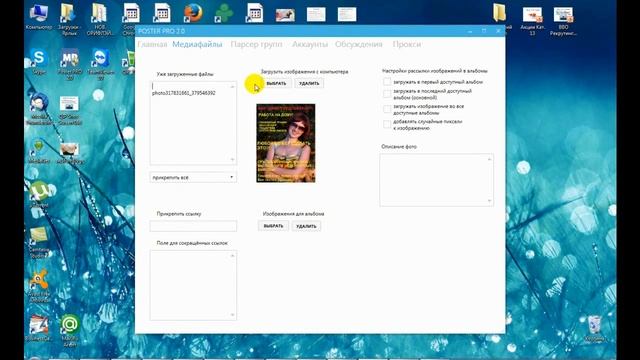Click the POSTER PRO 2.0 title bar text

[161, 31]
